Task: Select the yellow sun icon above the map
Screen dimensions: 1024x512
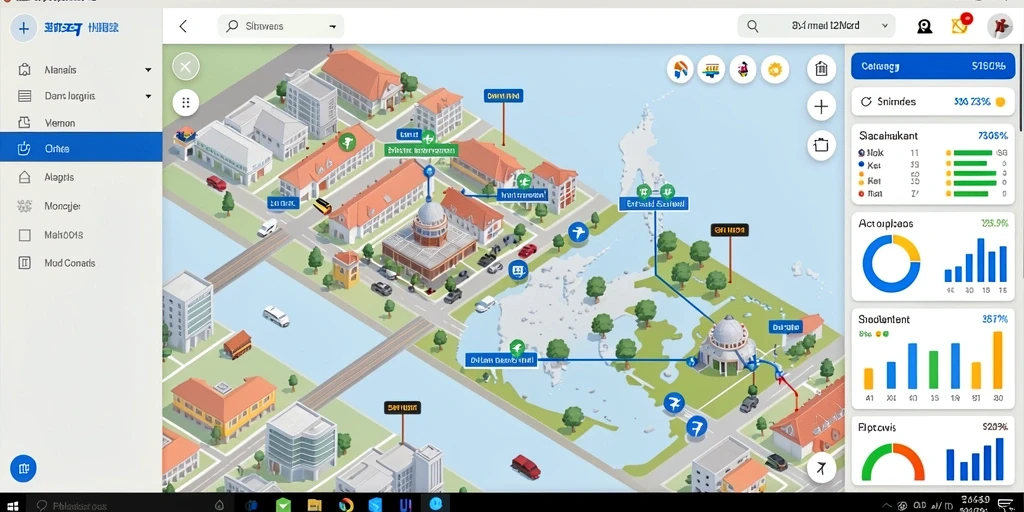Action: pos(775,69)
